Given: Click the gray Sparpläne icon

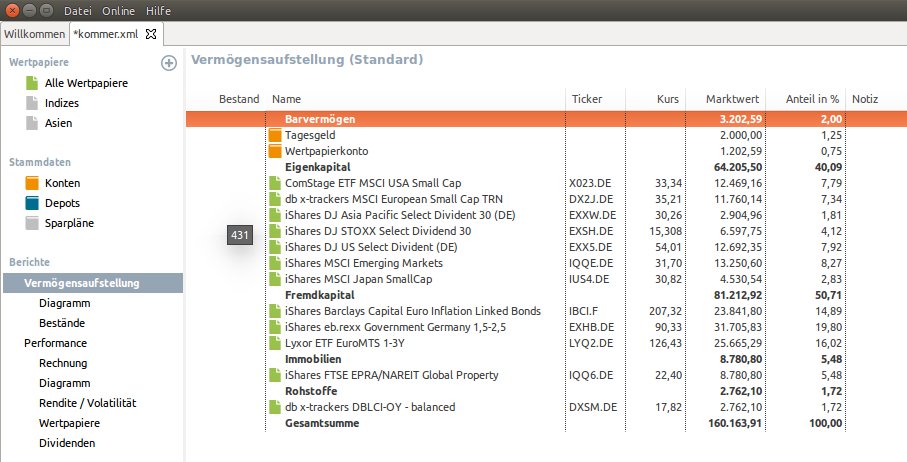Looking at the screenshot, I should (x=32, y=223).
